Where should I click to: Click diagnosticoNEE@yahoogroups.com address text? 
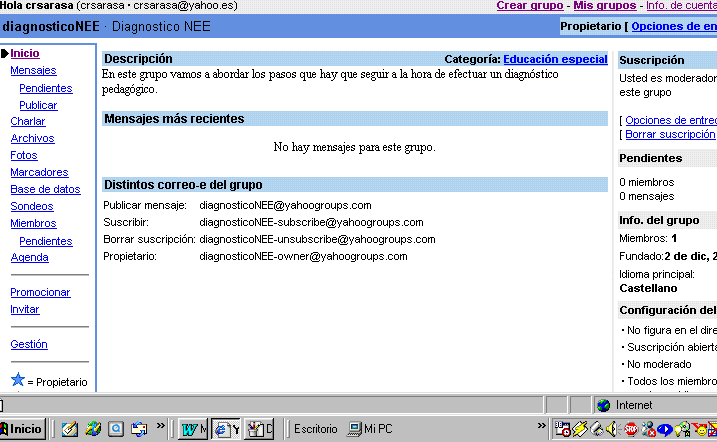click(285, 206)
